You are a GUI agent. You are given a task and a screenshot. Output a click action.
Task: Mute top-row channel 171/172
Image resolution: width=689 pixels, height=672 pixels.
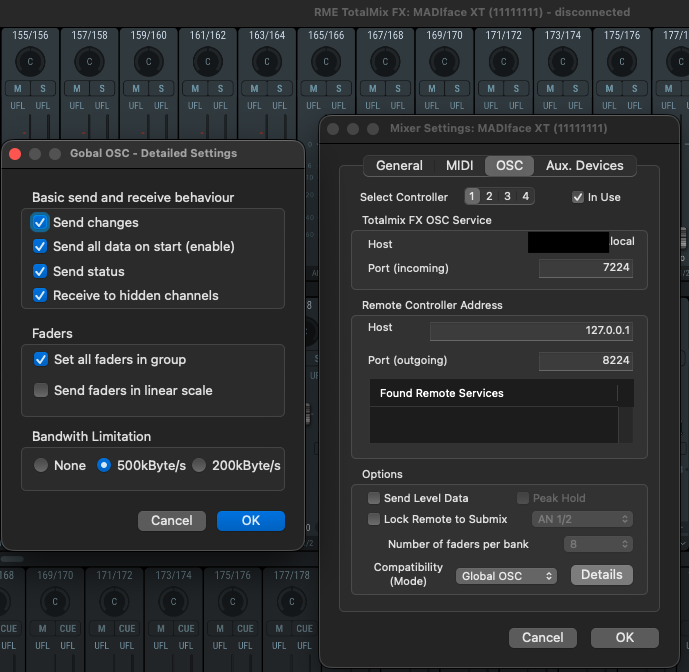[491, 88]
